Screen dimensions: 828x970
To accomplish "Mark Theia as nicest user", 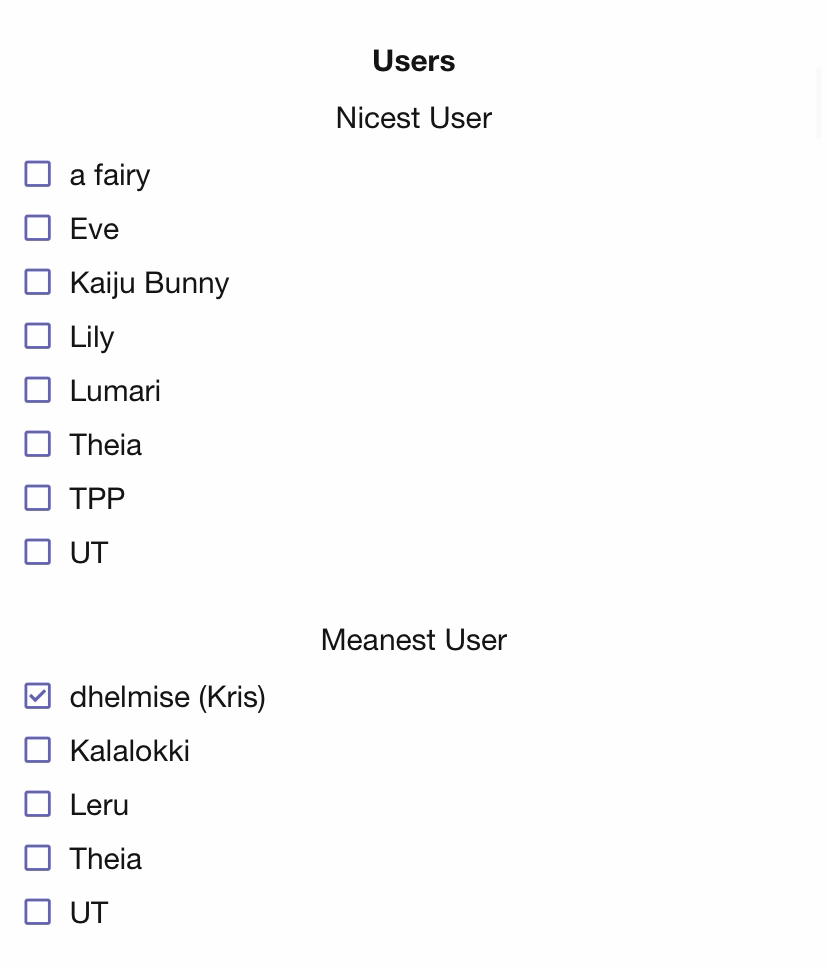I will click(x=38, y=444).
